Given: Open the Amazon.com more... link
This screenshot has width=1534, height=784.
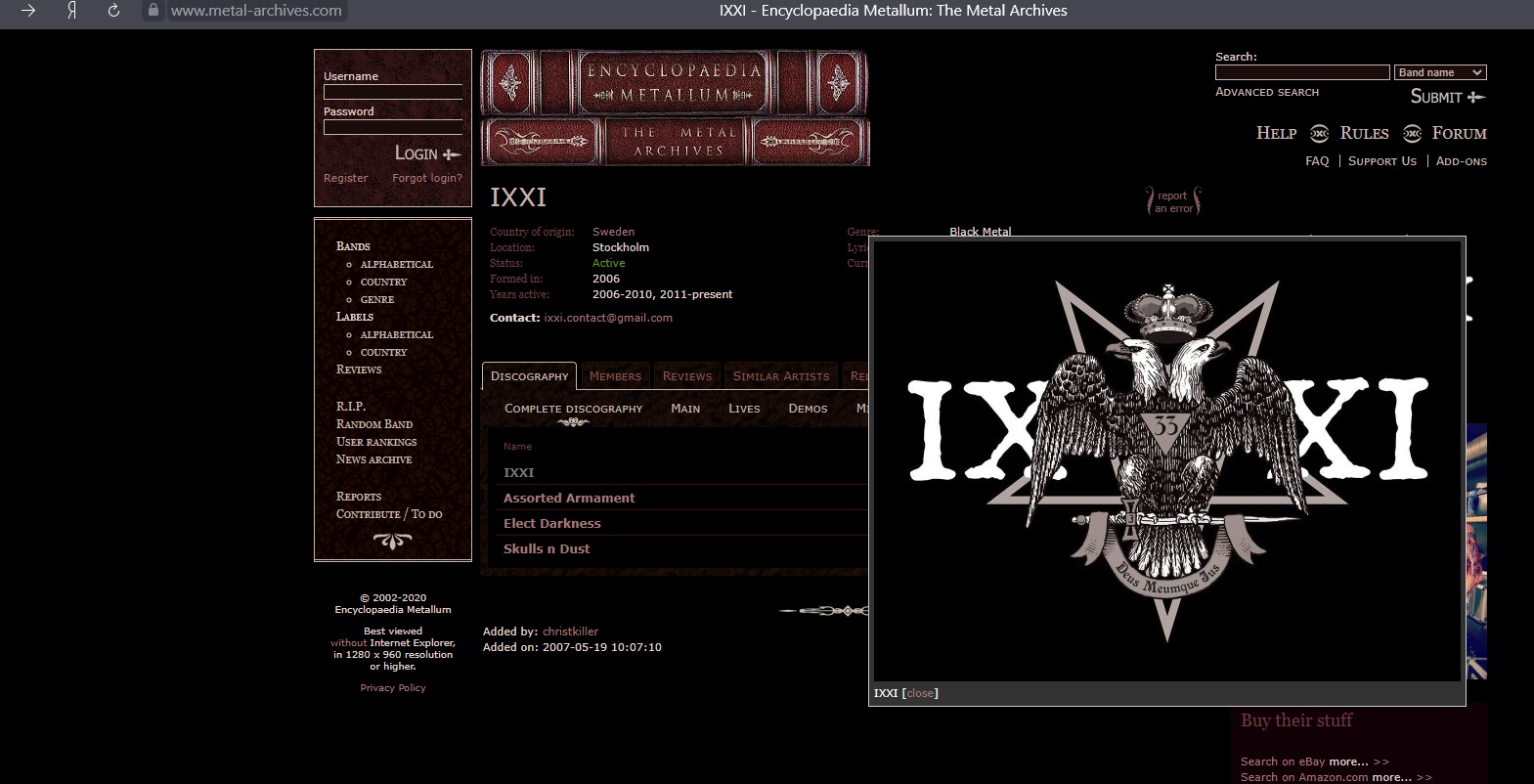Looking at the screenshot, I should 1391,777.
